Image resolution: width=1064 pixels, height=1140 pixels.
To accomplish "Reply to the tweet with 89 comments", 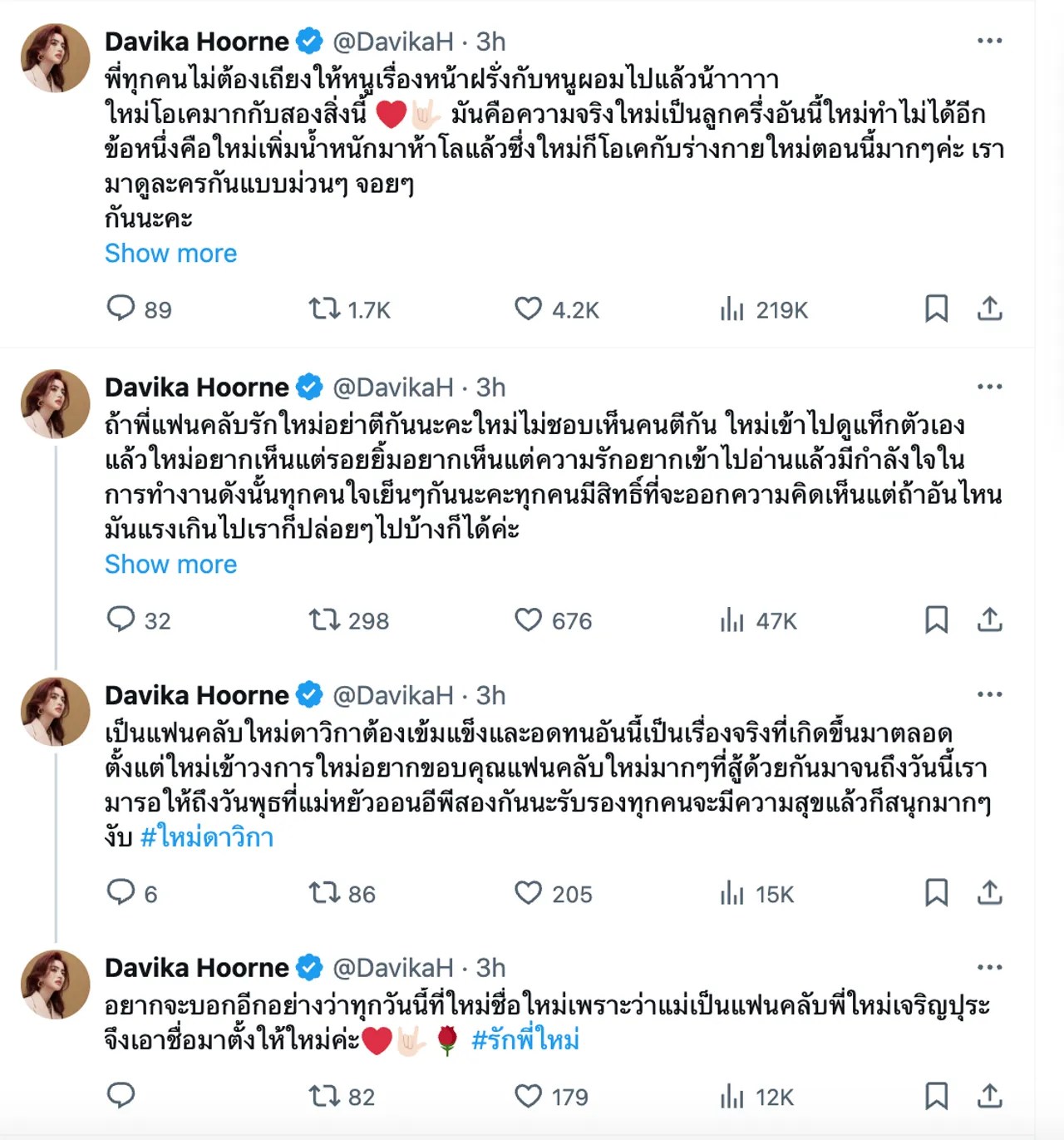I will [121, 308].
